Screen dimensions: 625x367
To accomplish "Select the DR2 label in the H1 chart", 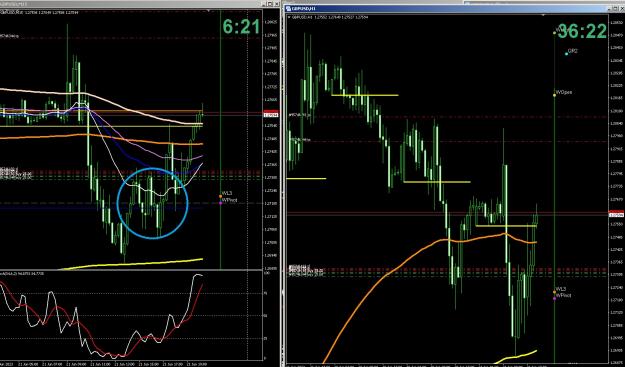I will 572,51.
